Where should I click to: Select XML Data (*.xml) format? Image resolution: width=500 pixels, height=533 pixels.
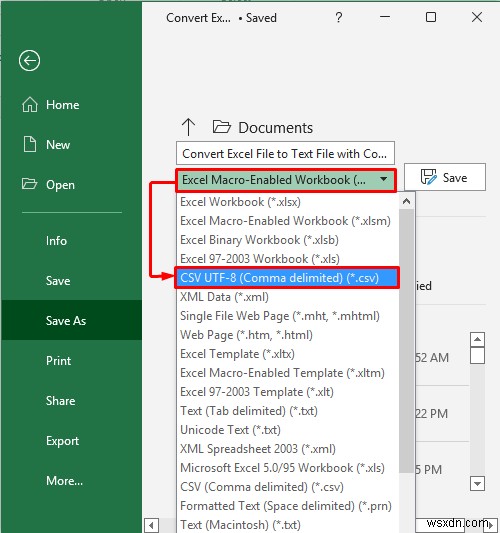[x=288, y=297]
